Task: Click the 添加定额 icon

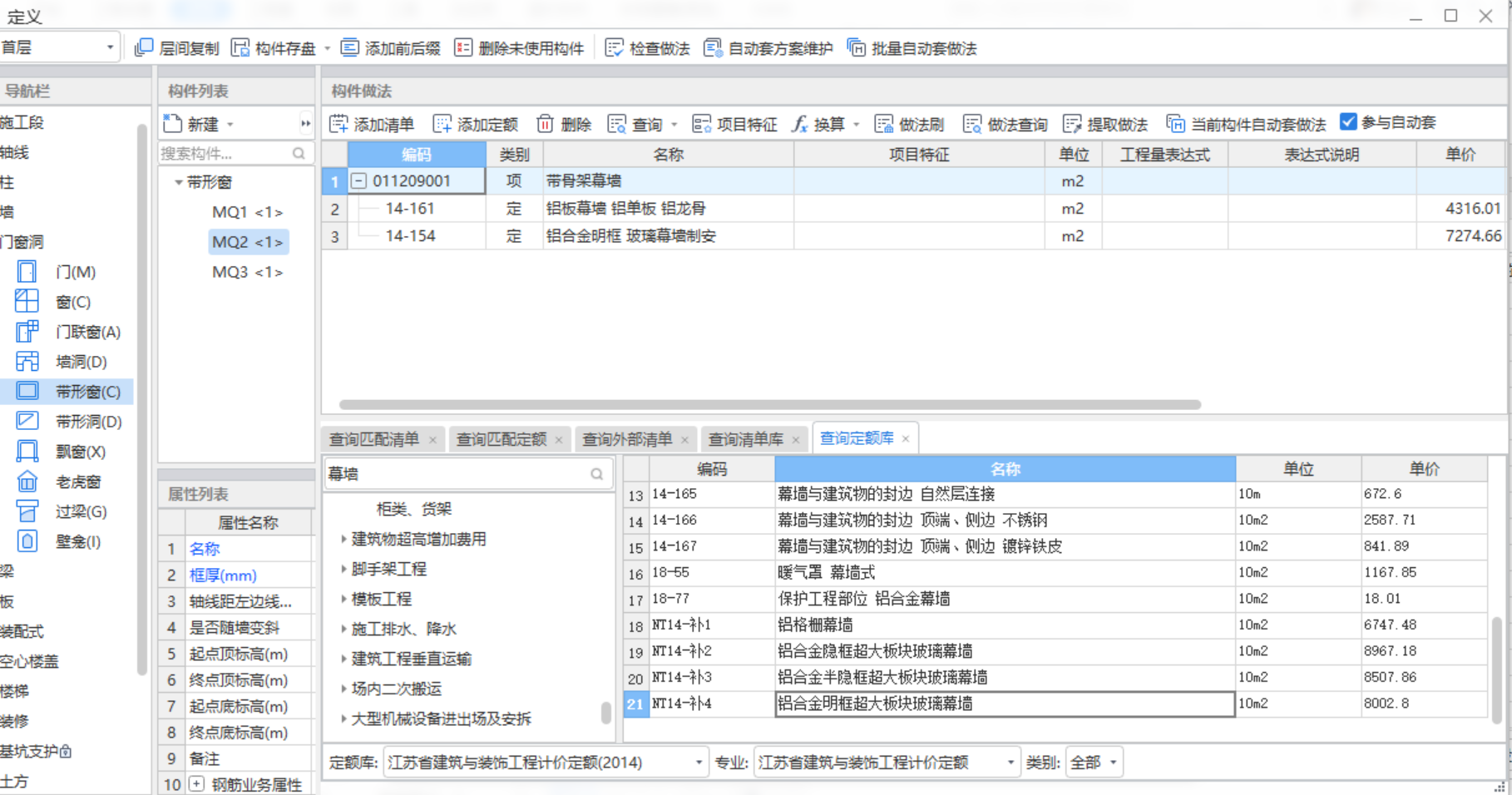Action: point(442,124)
